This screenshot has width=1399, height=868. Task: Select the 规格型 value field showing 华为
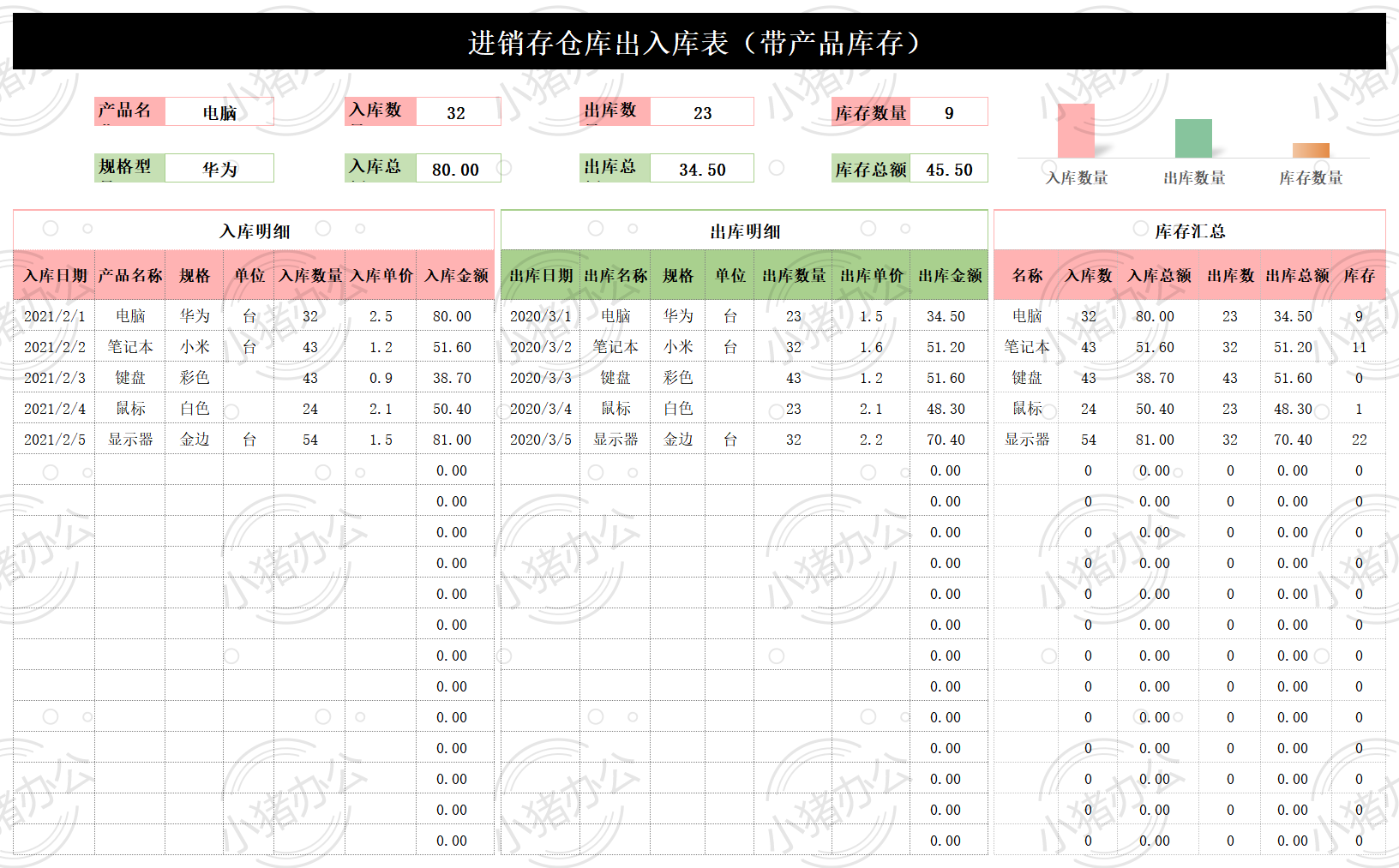[x=219, y=169]
